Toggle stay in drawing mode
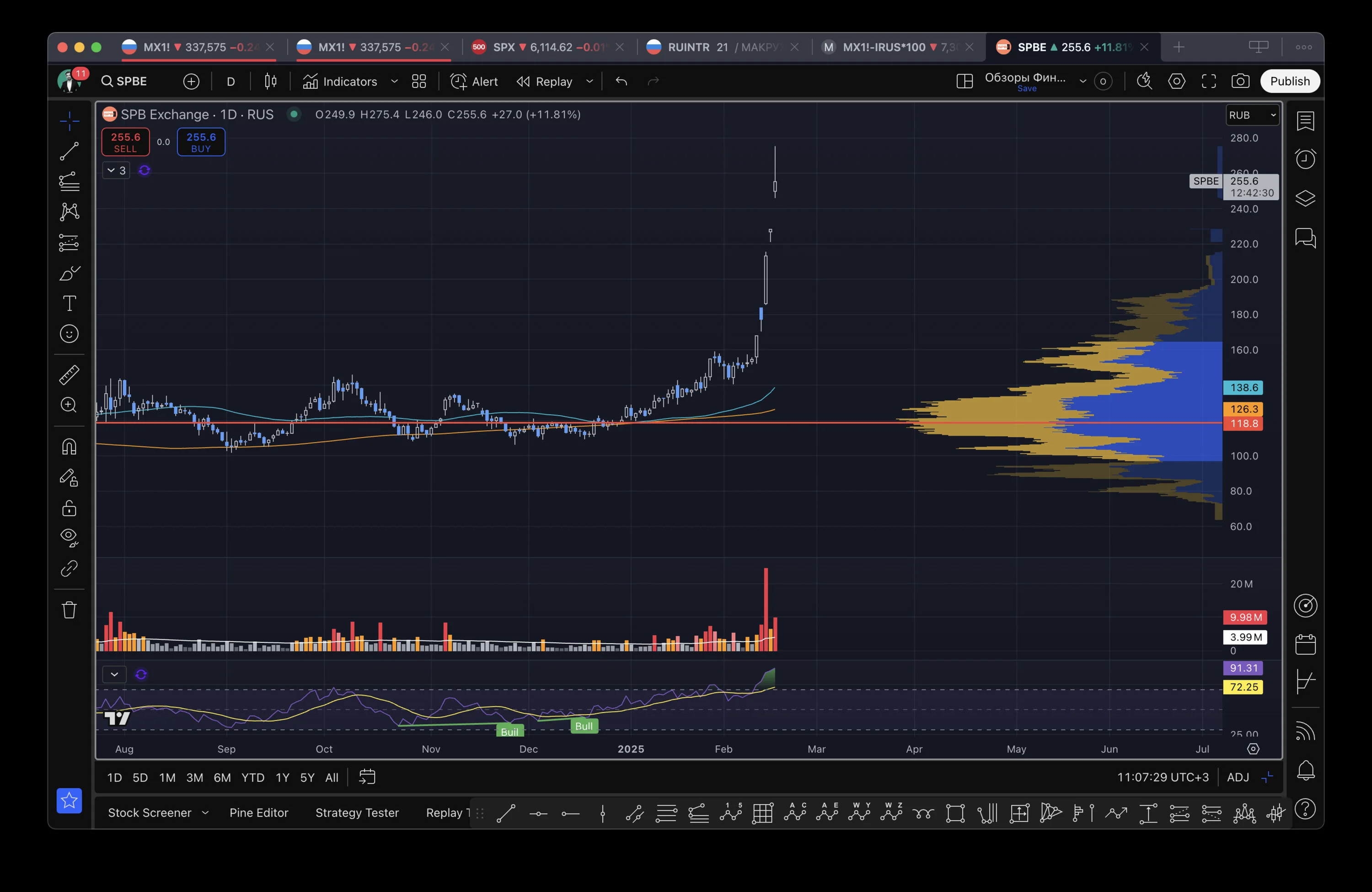 point(69,478)
